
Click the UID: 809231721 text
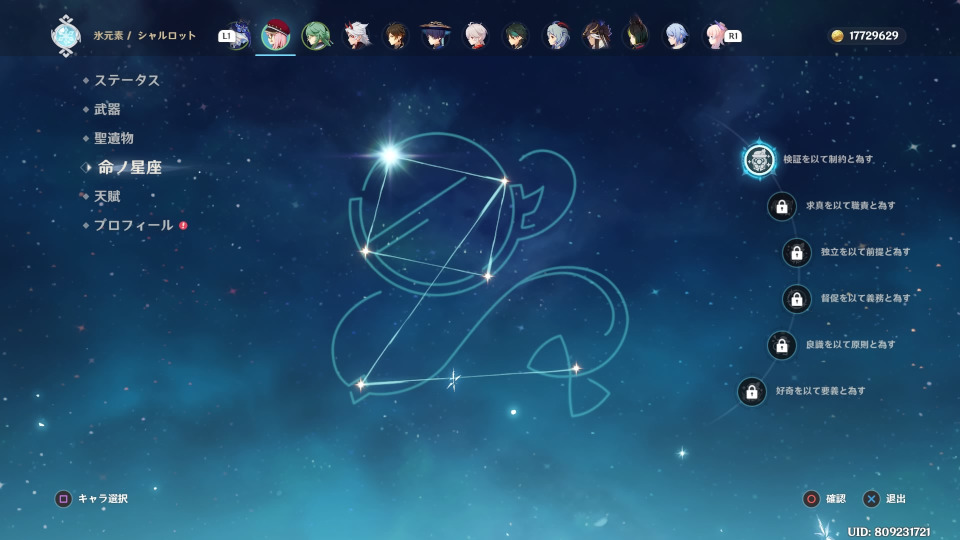(889, 531)
